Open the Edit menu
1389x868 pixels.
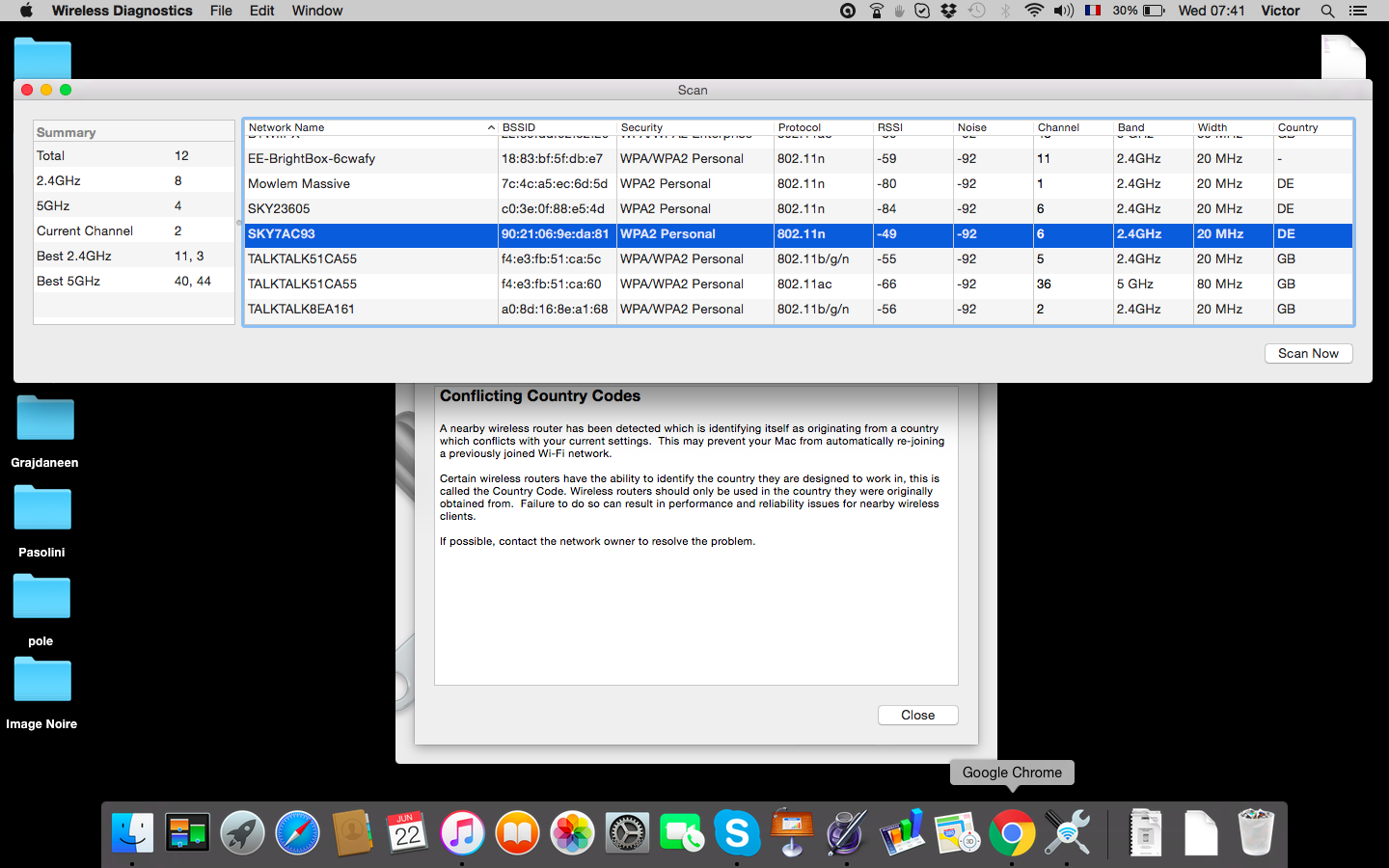(262, 11)
